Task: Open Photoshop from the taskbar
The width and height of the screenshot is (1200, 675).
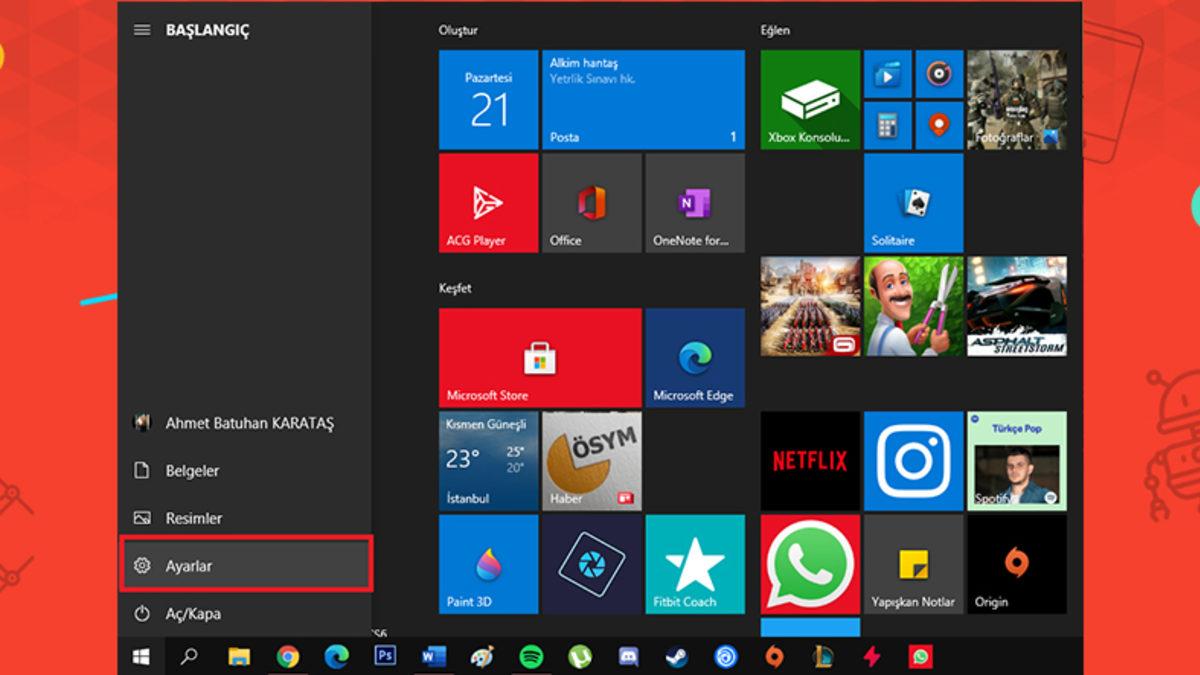Action: coord(384,658)
